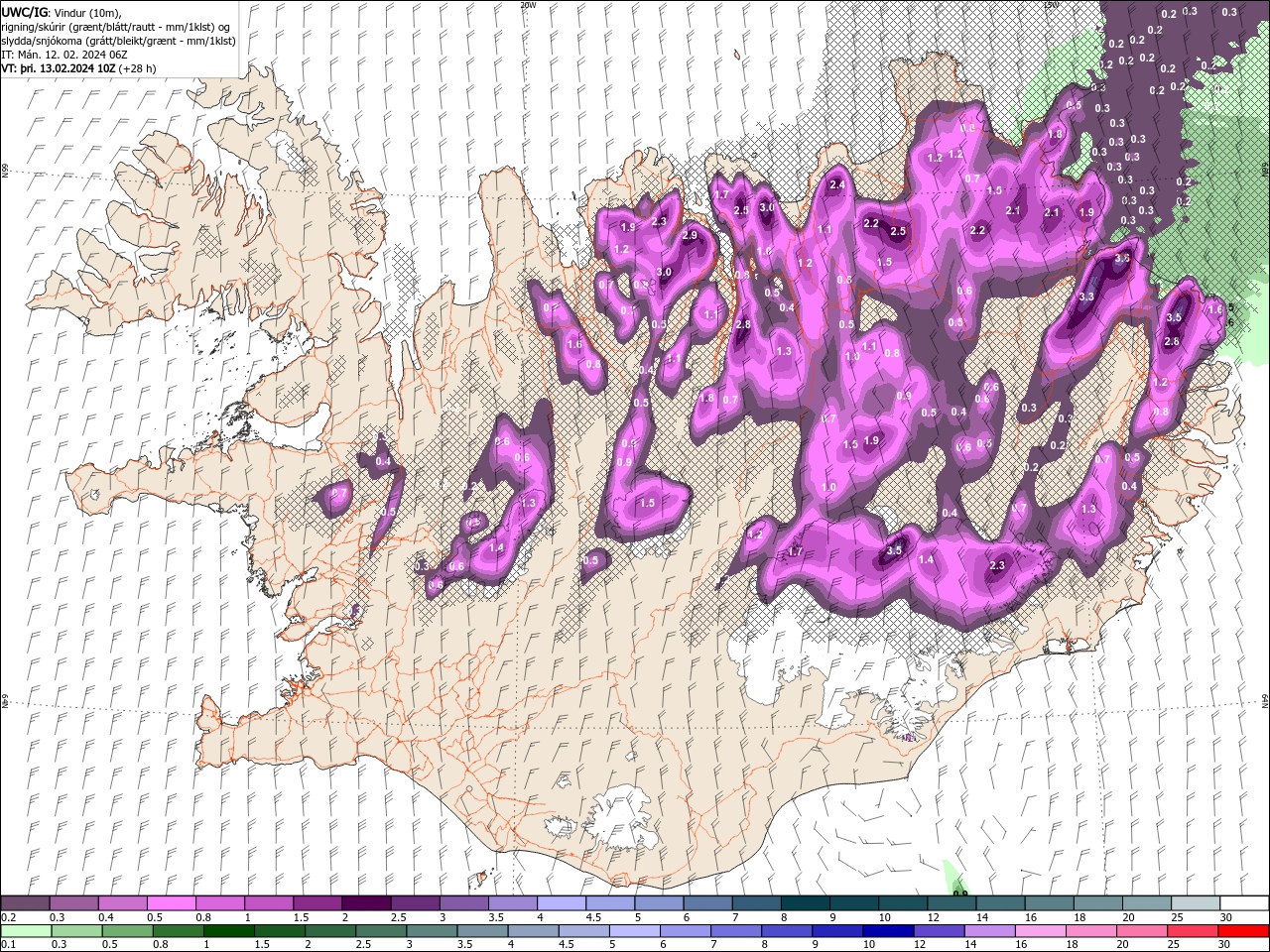Select the royal blue 8–9 swatch in lower legend
This screenshot has height=952, width=1270.
787,930
